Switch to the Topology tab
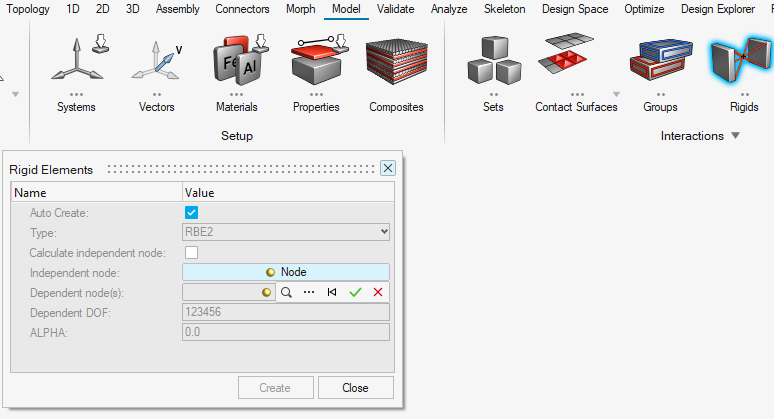 [x=28, y=9]
